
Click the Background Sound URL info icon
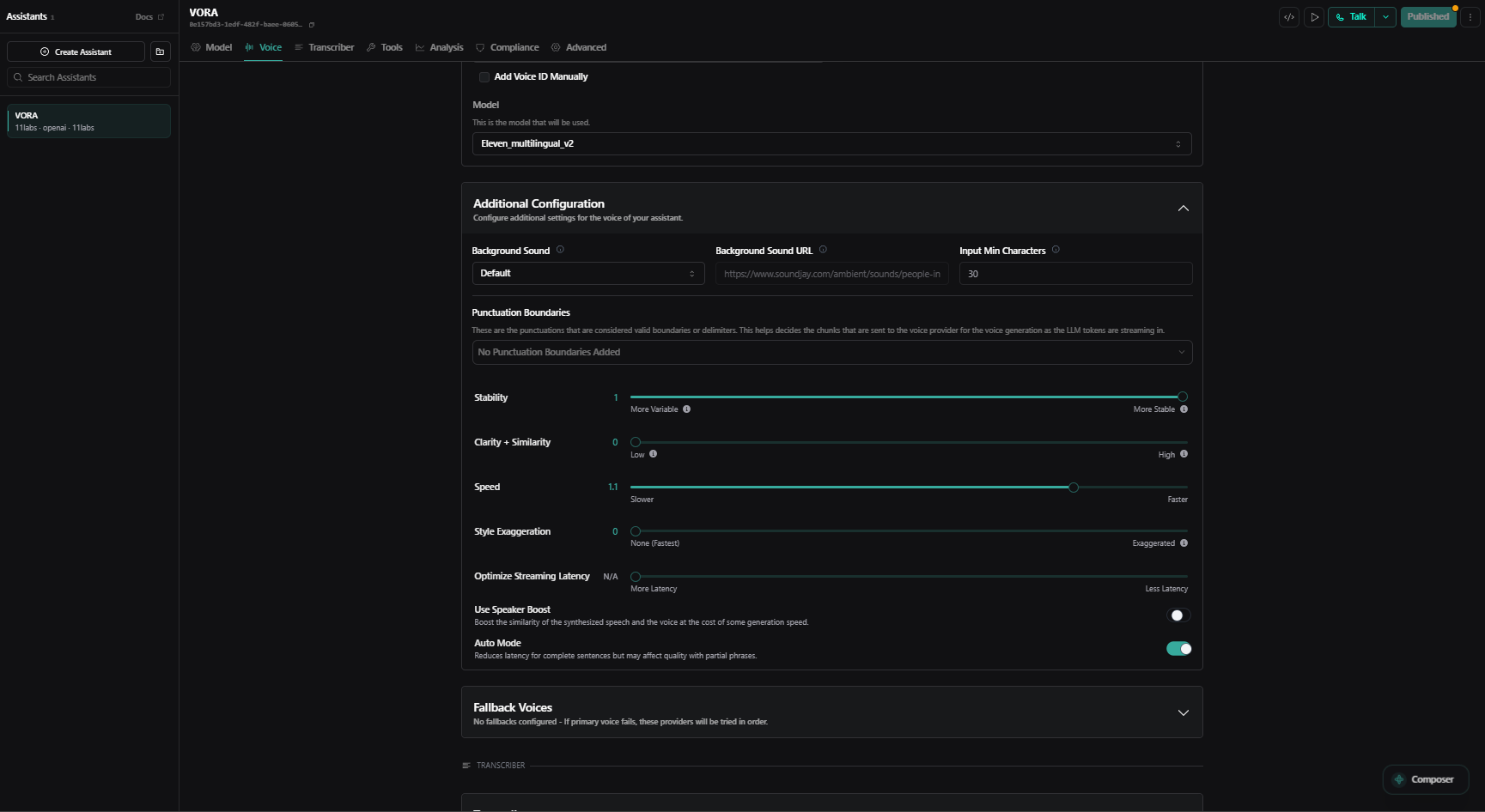click(823, 250)
